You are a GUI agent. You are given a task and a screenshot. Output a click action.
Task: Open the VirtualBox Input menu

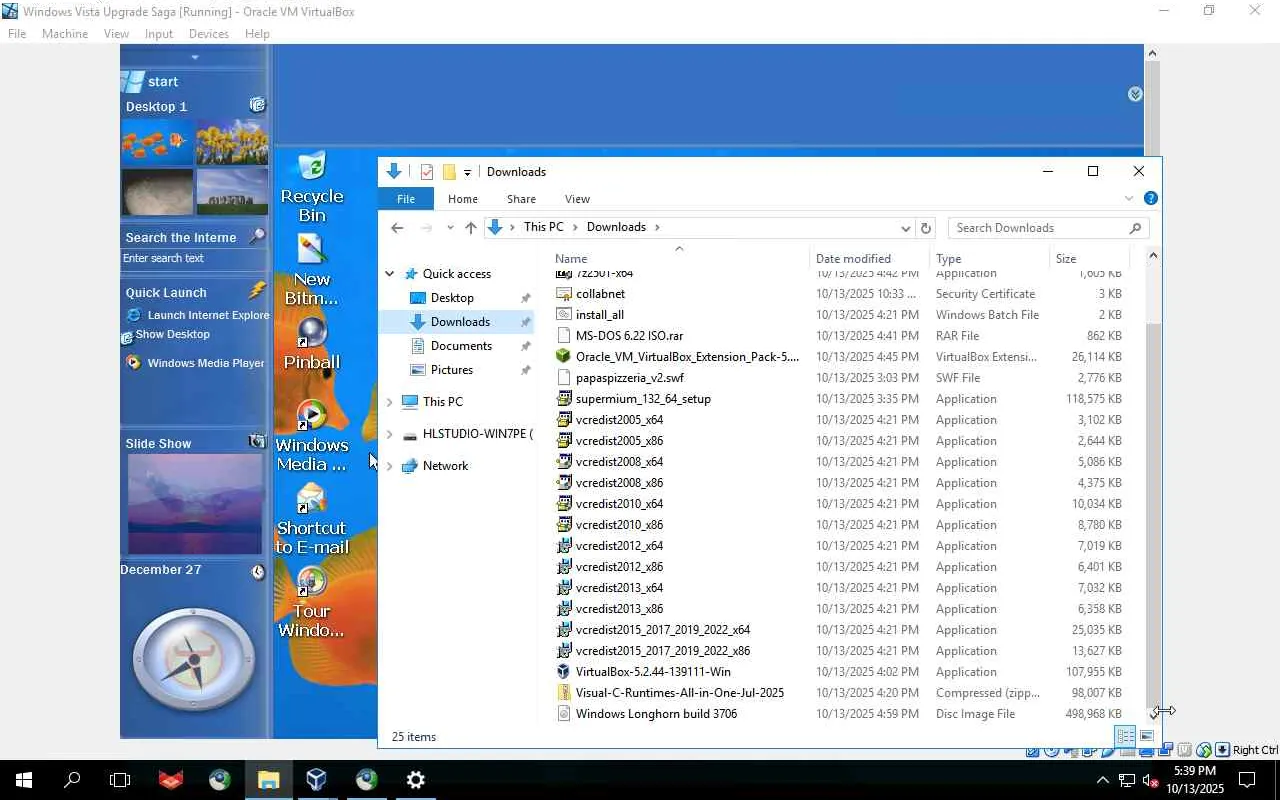point(159,34)
